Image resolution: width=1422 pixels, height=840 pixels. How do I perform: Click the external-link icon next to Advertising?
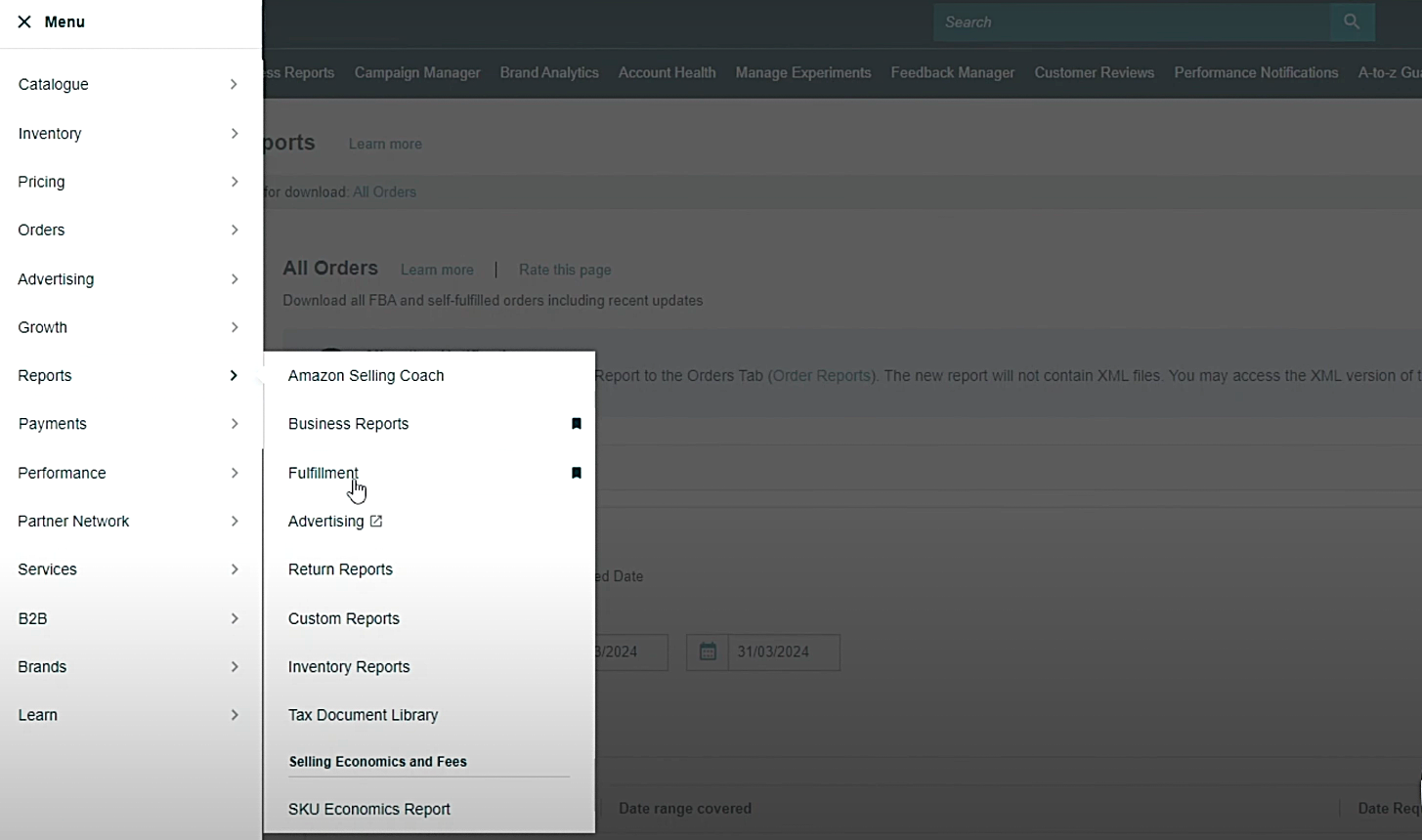click(376, 521)
